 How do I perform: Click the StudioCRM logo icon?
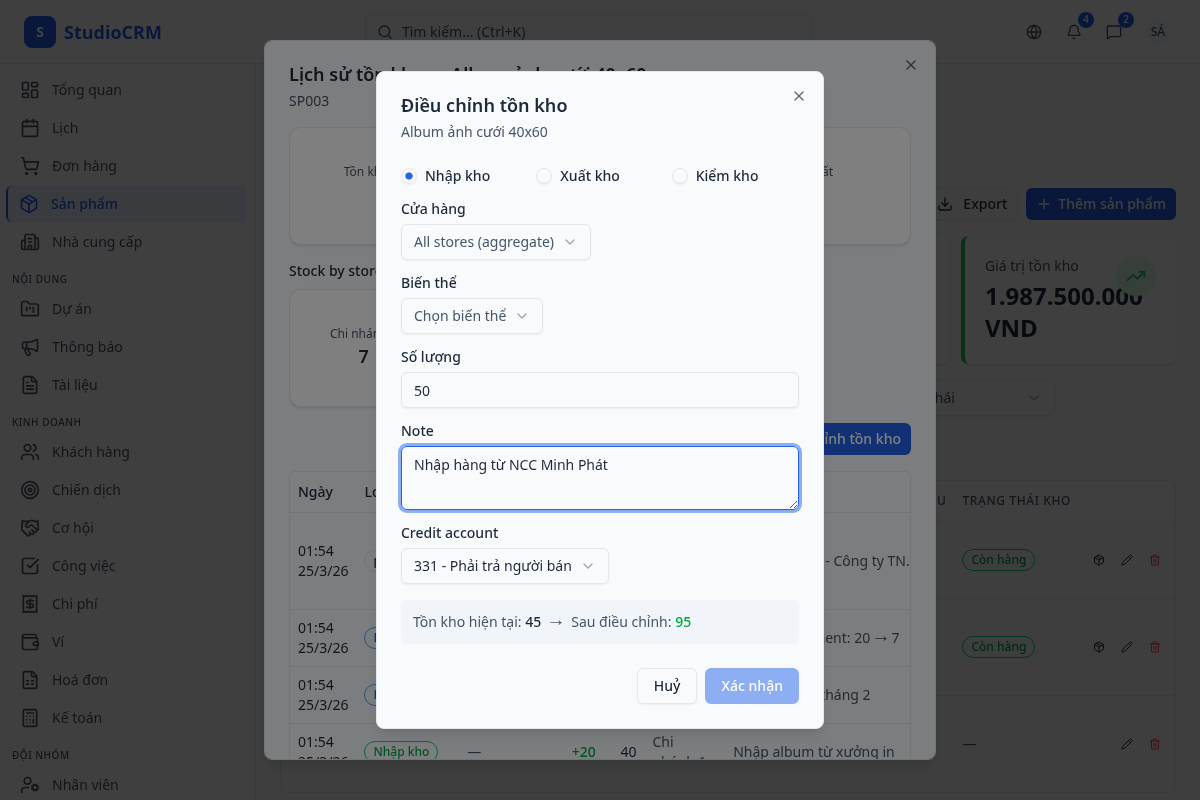pyautogui.click(x=39, y=32)
